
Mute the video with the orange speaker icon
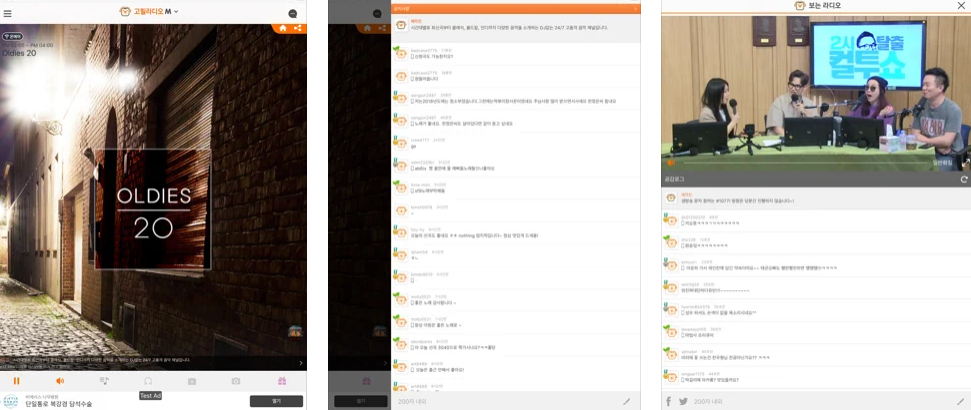coord(671,163)
